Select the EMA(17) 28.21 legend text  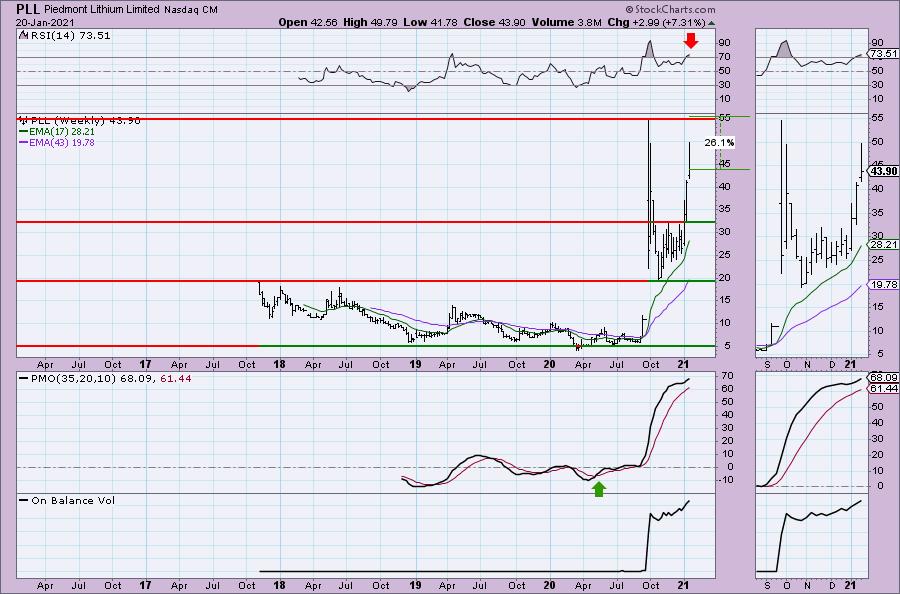62,131
